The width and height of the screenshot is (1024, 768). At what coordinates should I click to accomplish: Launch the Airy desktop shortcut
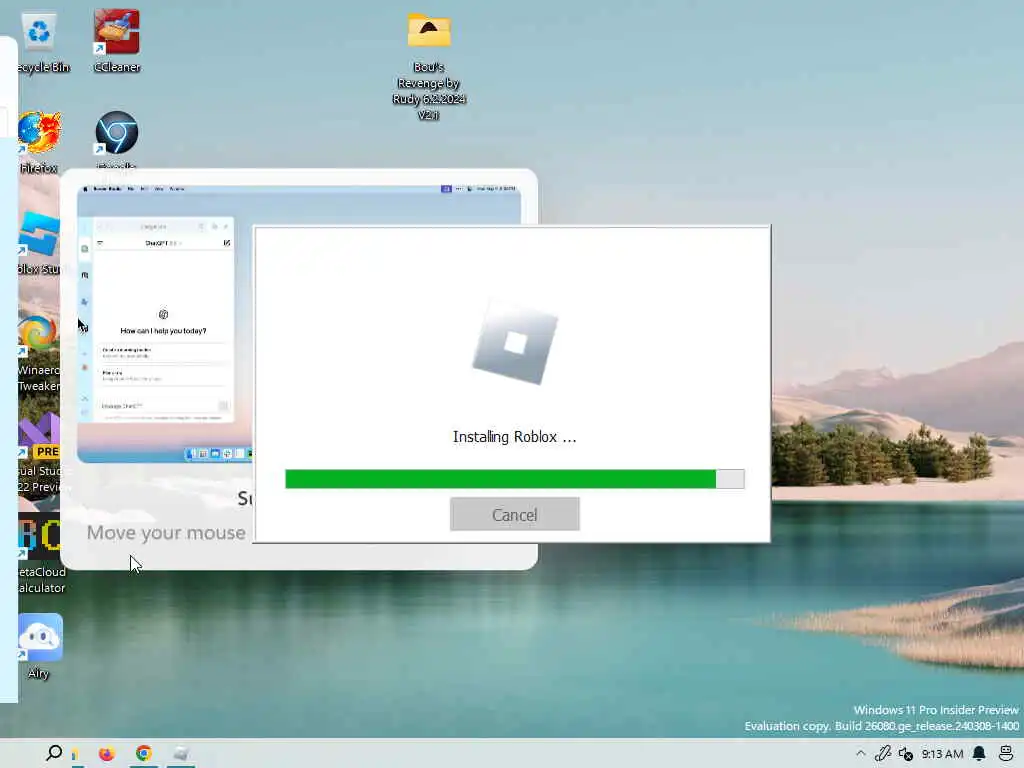[x=40, y=646]
